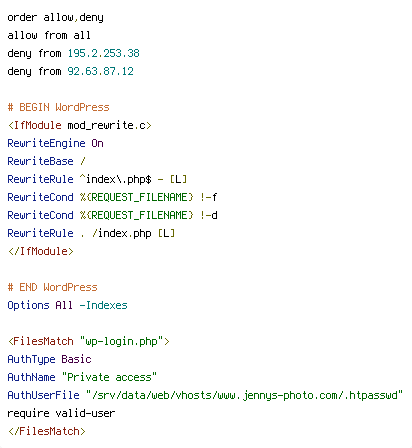This screenshot has height=448, width=412.
Task: Click the 'AuthType Basic' directive
Action: (x=49, y=359)
